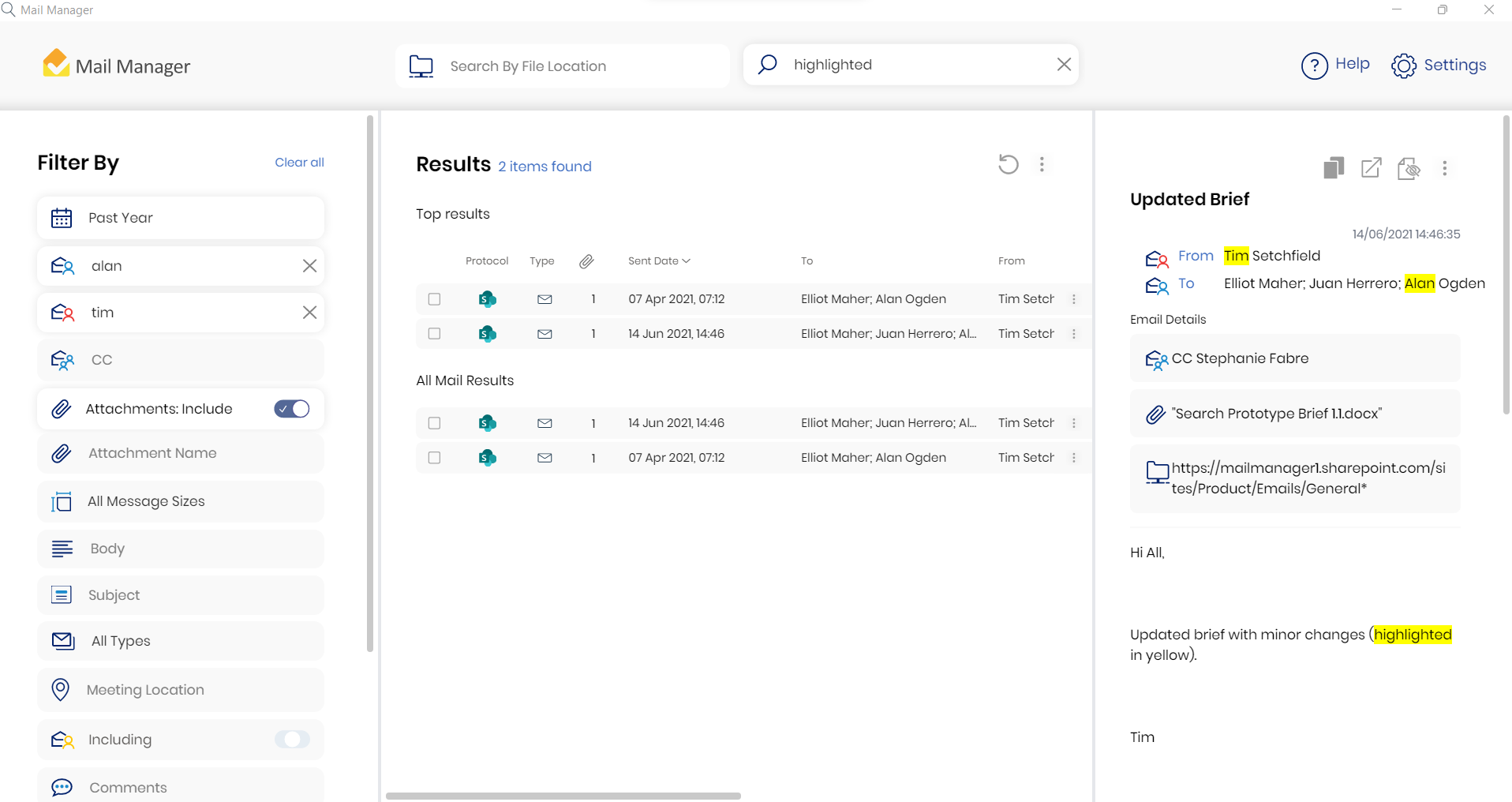Screen dimensions: 1512x802
Task: Open the Past Year date filter
Action: point(181,218)
